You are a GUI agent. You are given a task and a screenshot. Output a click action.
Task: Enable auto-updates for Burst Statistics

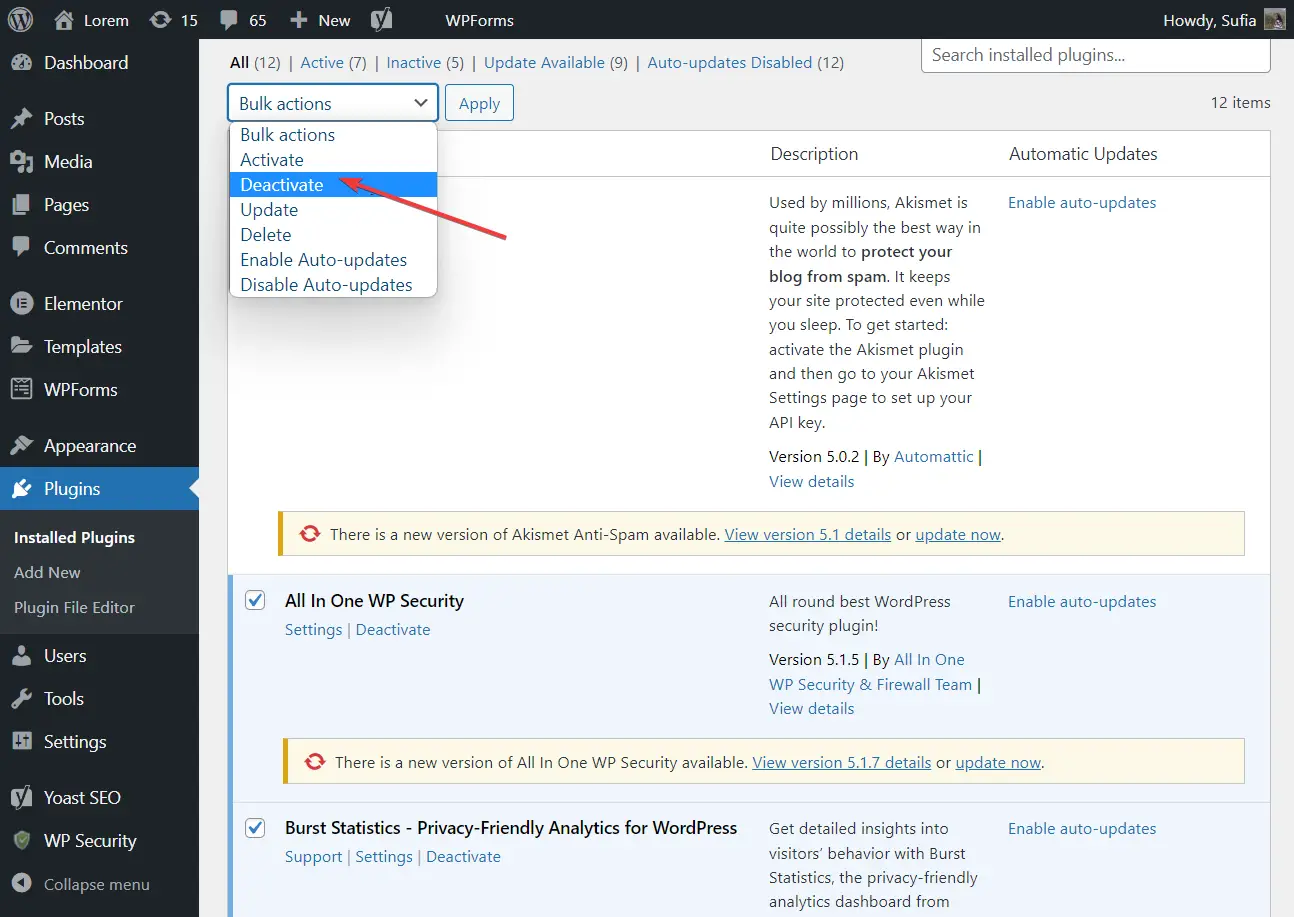click(1082, 828)
